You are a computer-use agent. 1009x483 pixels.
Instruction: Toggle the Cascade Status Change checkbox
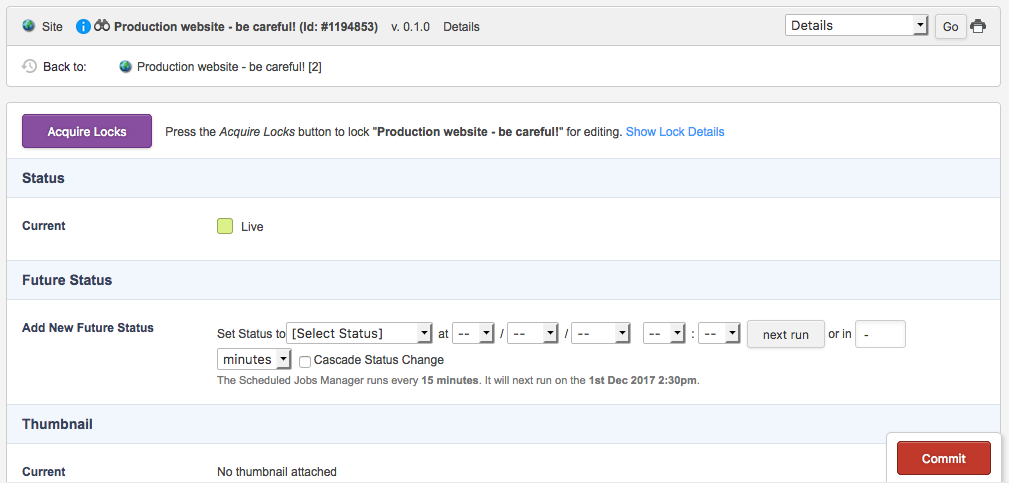pyautogui.click(x=305, y=360)
